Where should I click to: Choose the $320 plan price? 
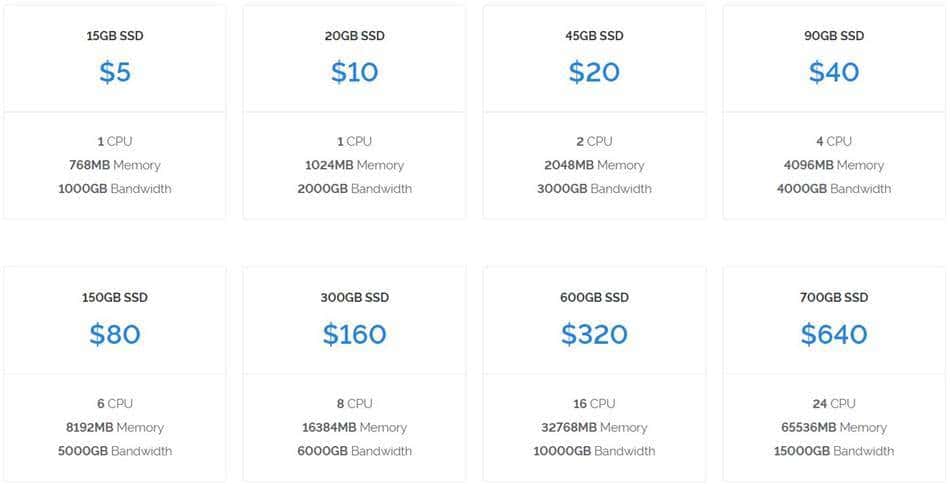(x=594, y=334)
